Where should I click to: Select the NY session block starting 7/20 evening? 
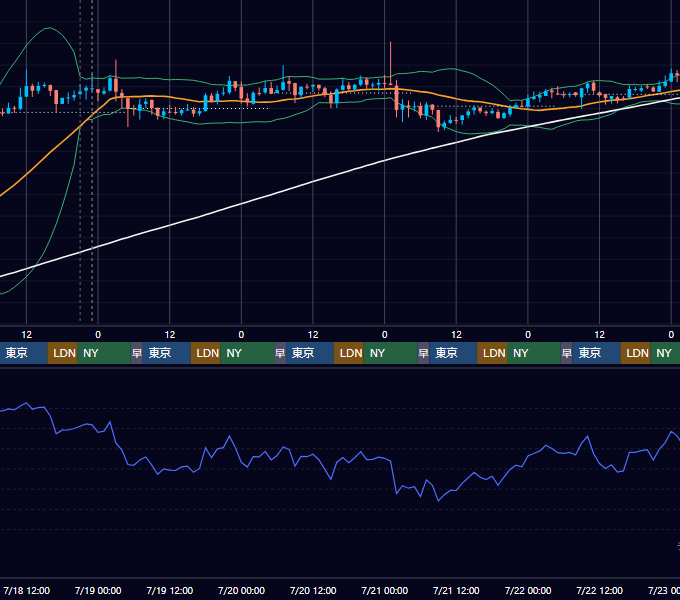coord(390,353)
